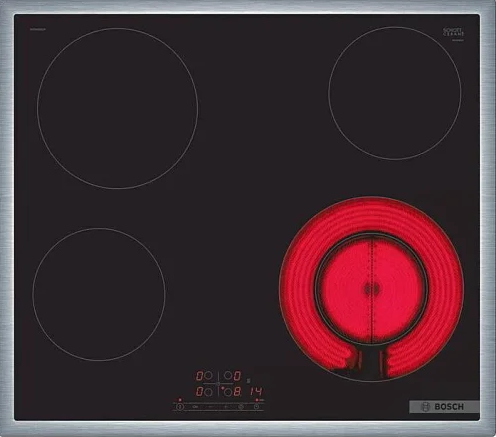Select the front-right zone selector circle
The height and width of the screenshot is (437, 496).
click(228, 392)
